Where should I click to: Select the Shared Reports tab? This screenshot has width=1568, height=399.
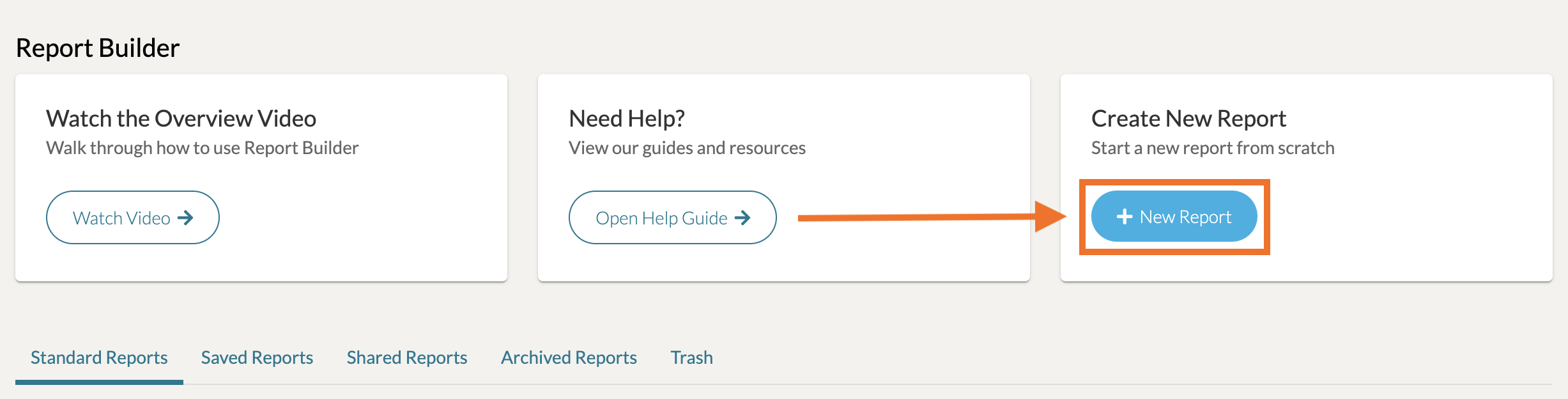point(407,357)
